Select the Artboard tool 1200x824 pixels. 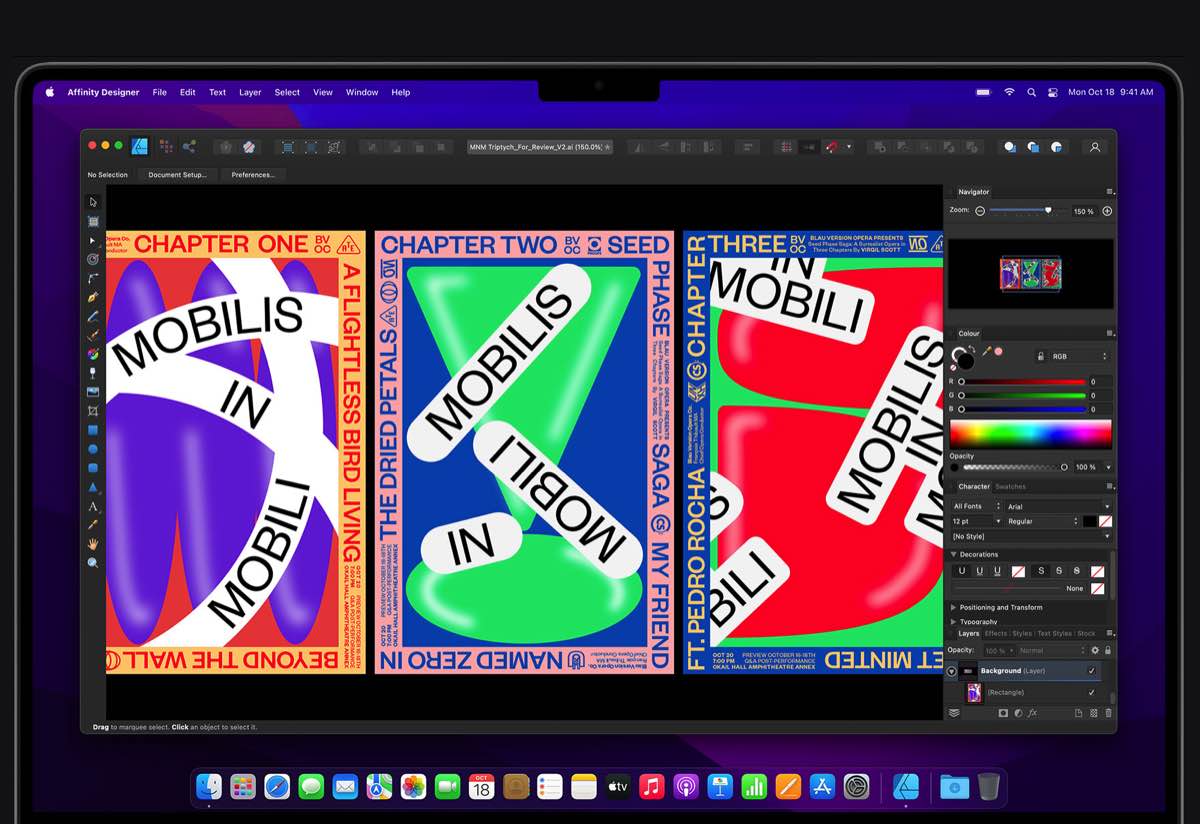pos(93,221)
